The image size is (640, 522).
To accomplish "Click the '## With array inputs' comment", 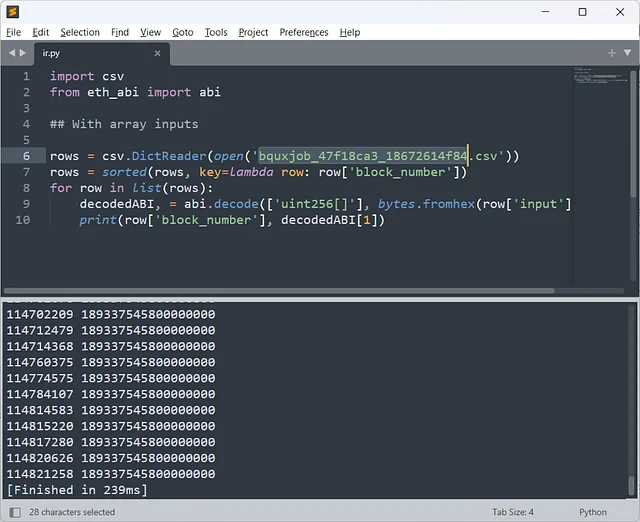I will tap(124, 124).
